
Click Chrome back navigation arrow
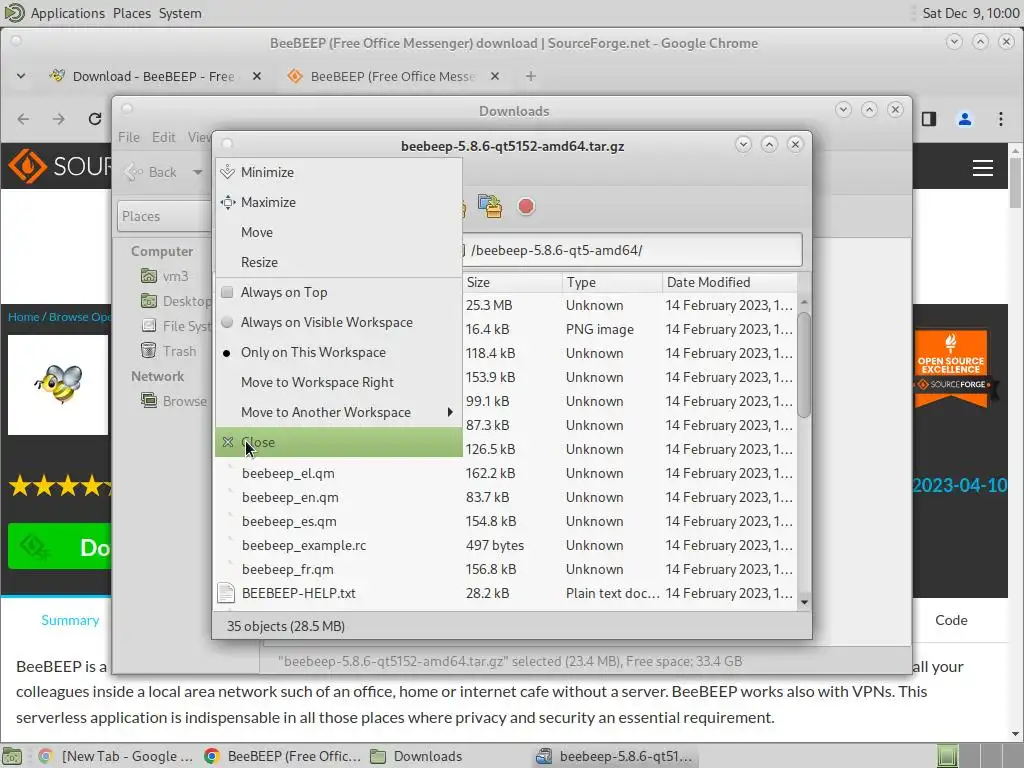point(24,119)
